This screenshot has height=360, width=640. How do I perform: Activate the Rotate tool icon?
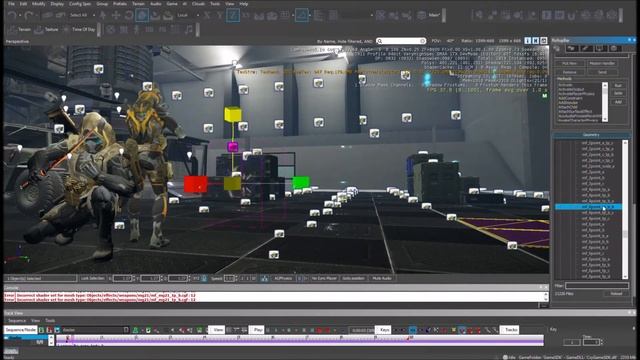point(129,16)
